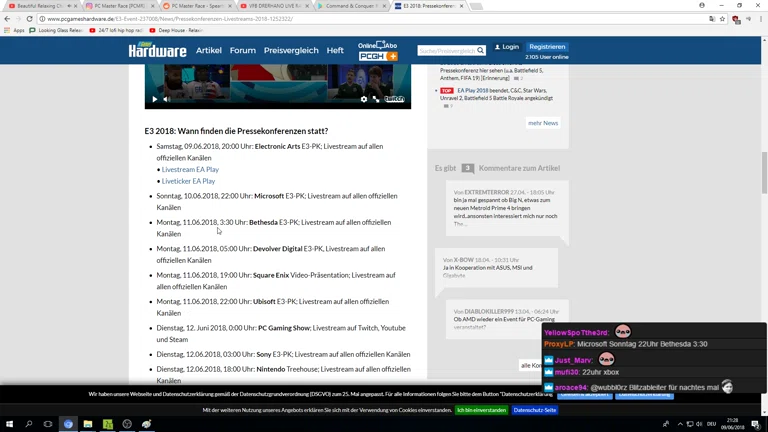Click the mehr News button
768x432 pixels.
[543, 123]
